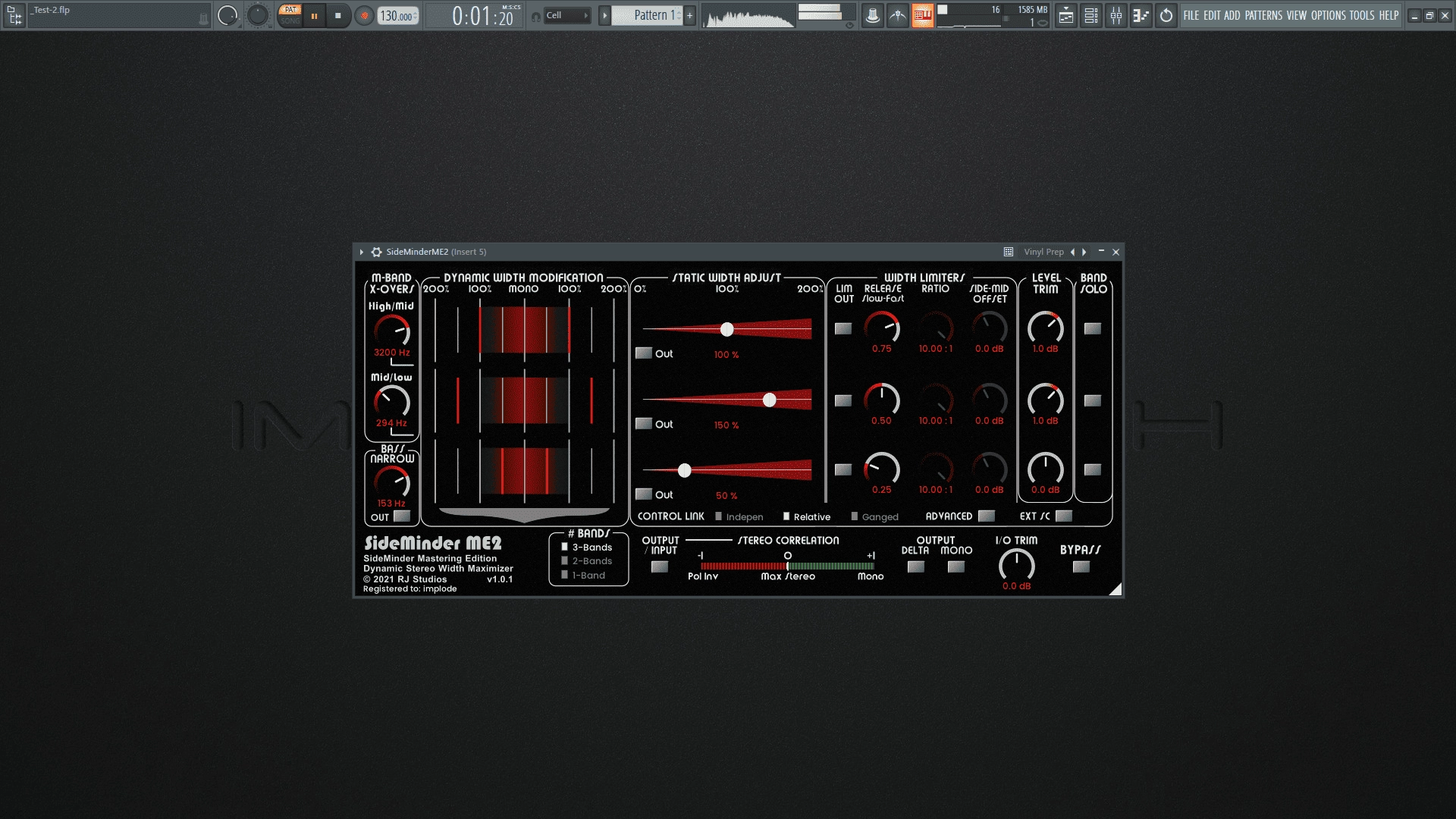Viewport: 1456px width, 819px height.
Task: Open the Channel rack icon
Action: click(1091, 15)
